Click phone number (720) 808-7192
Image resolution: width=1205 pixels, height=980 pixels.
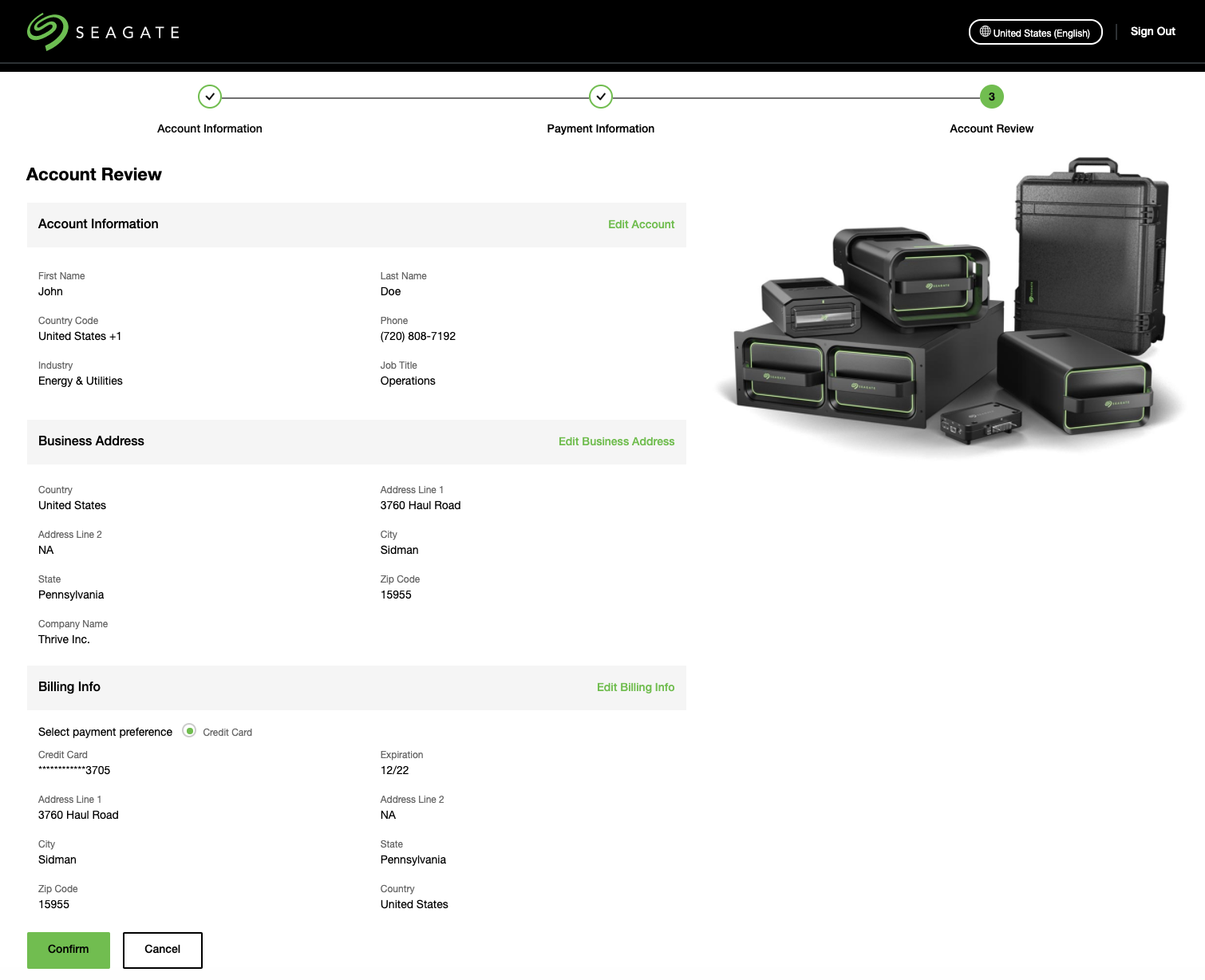pyautogui.click(x=418, y=336)
